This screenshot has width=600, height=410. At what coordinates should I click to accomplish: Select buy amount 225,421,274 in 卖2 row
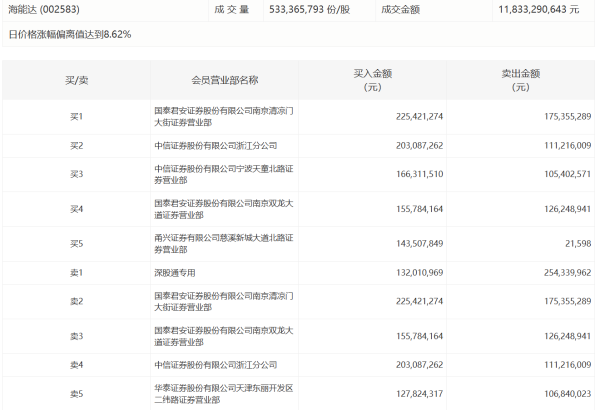point(419,302)
